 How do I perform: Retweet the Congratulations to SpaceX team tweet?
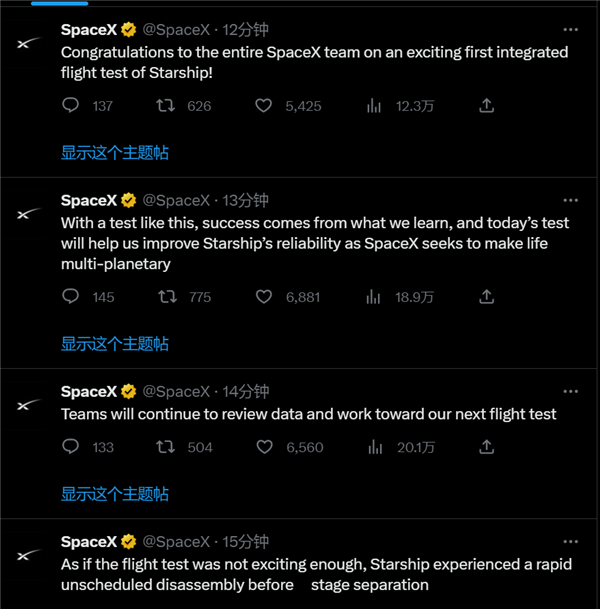166,105
